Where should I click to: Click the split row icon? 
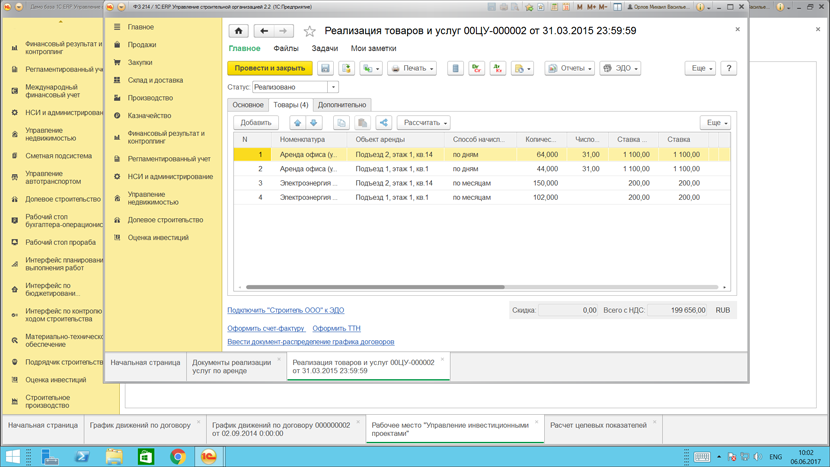tap(384, 123)
